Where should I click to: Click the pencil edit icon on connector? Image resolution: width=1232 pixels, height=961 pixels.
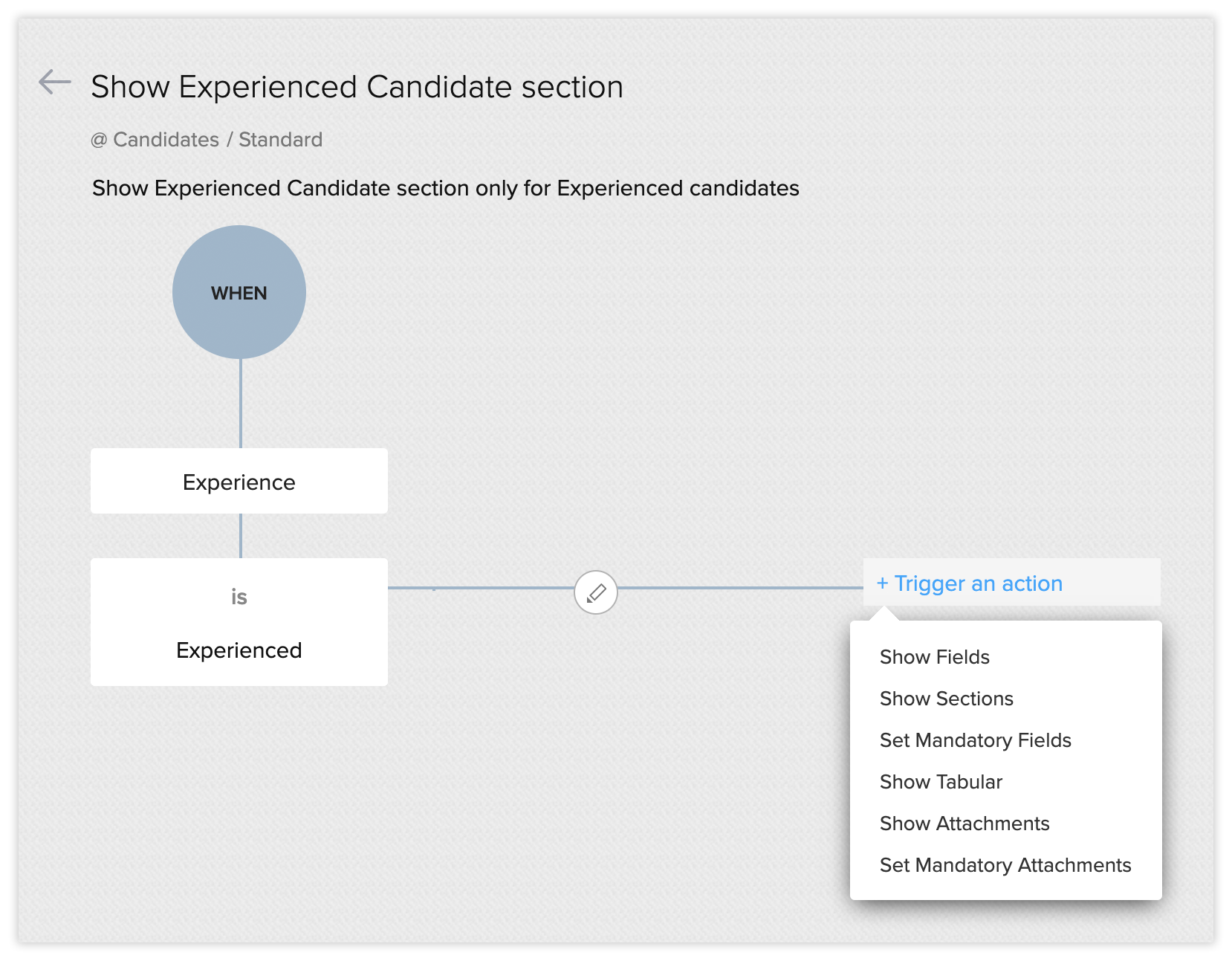tap(596, 592)
